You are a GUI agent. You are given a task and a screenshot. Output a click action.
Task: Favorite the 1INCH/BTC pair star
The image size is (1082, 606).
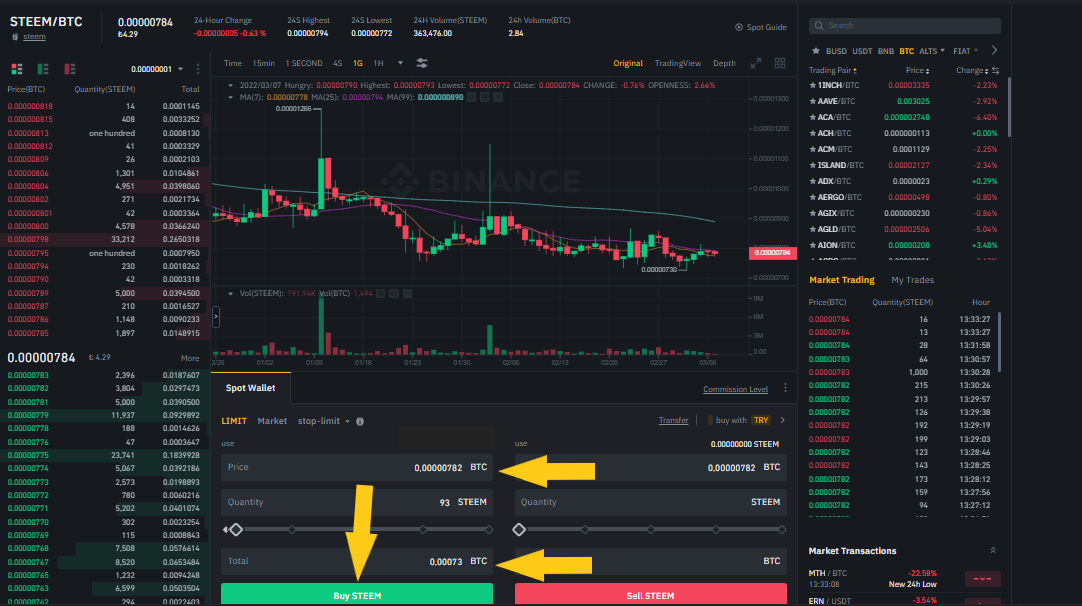[x=813, y=86]
